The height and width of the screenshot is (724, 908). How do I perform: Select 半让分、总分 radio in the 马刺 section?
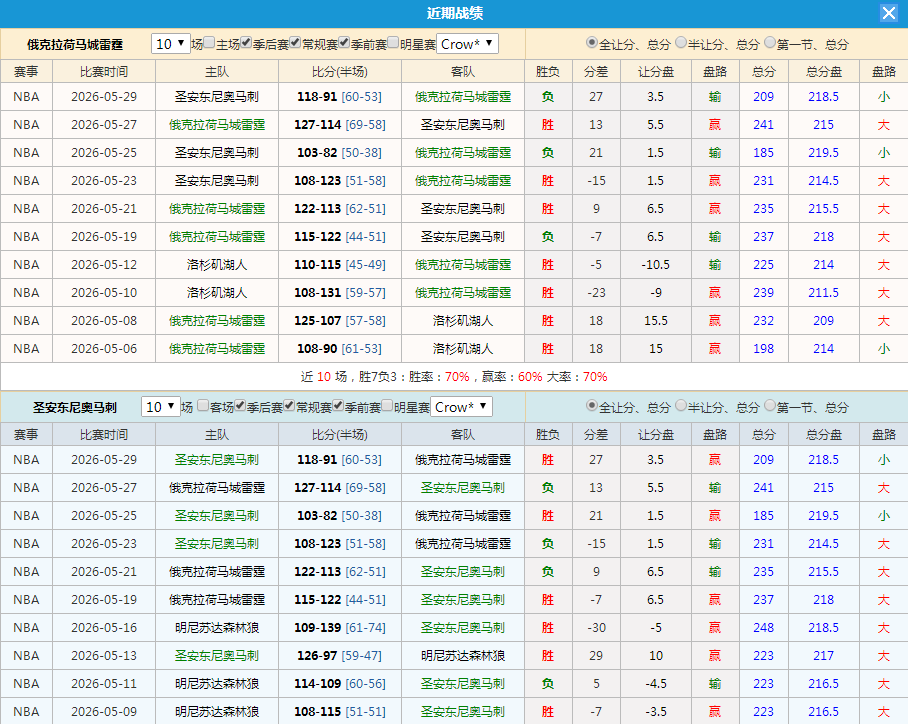pyautogui.click(x=680, y=405)
